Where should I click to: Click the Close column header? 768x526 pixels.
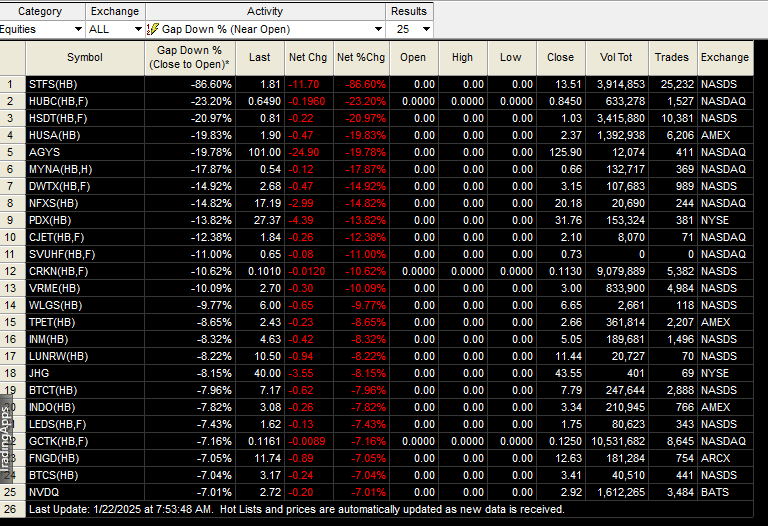point(560,58)
